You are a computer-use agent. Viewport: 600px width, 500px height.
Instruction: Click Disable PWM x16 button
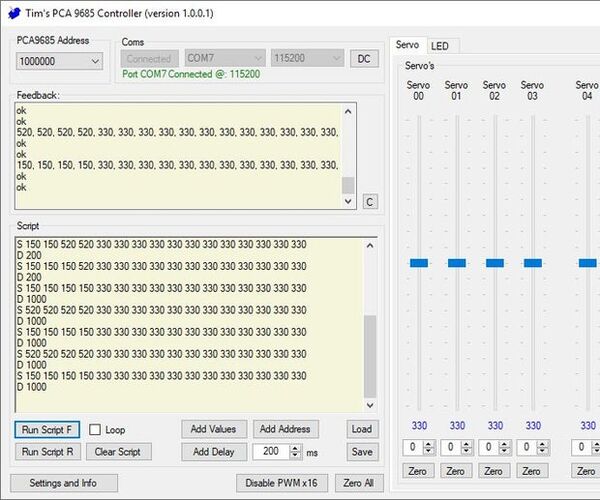pyautogui.click(x=281, y=483)
